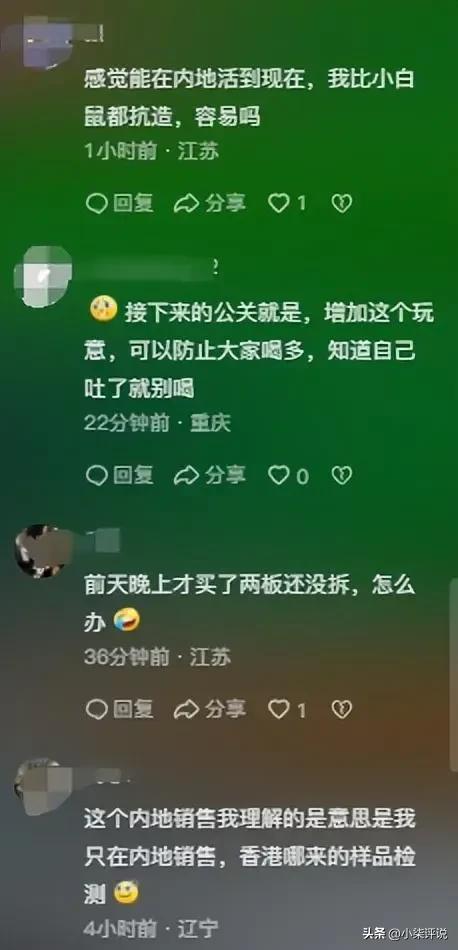458x950 pixels.
Task: Reply to the comment about 买了两板
Action: pyautogui.click(x=119, y=709)
